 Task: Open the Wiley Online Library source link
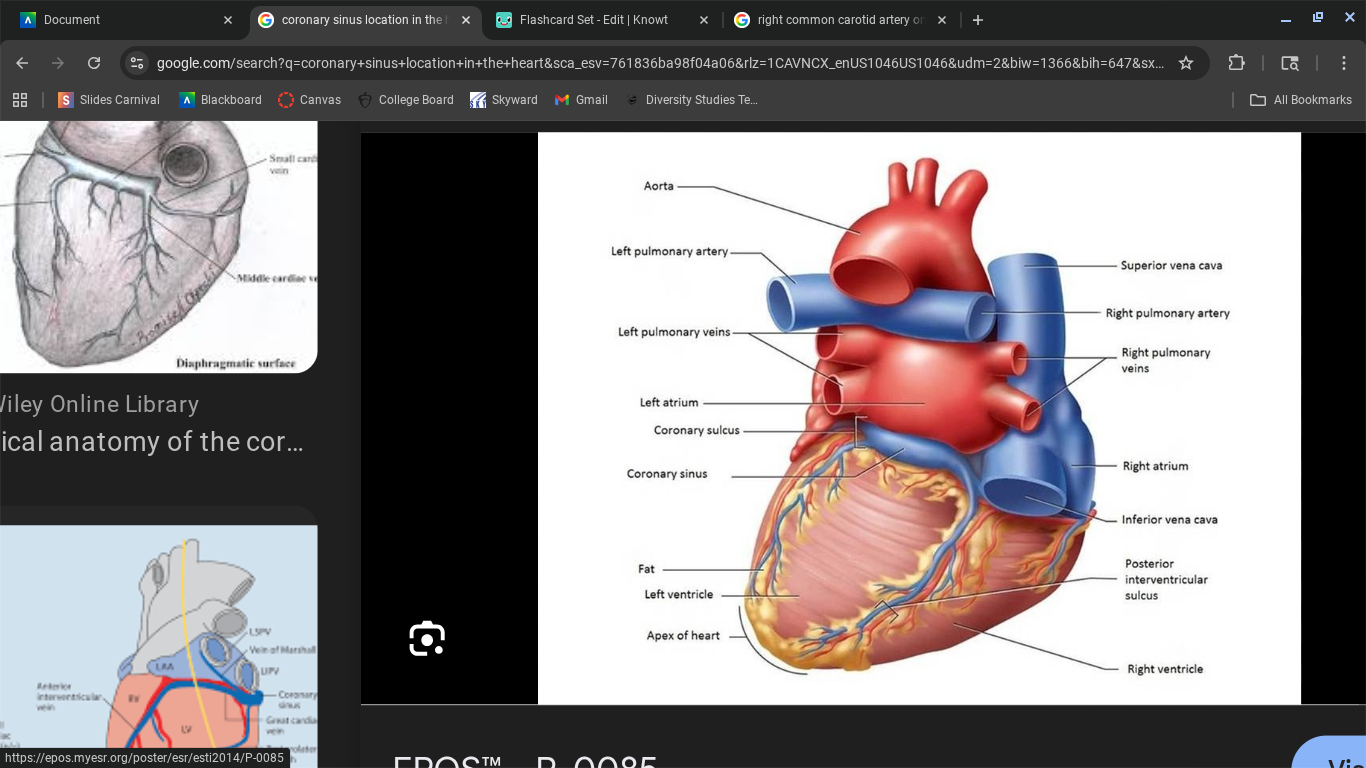(99, 404)
